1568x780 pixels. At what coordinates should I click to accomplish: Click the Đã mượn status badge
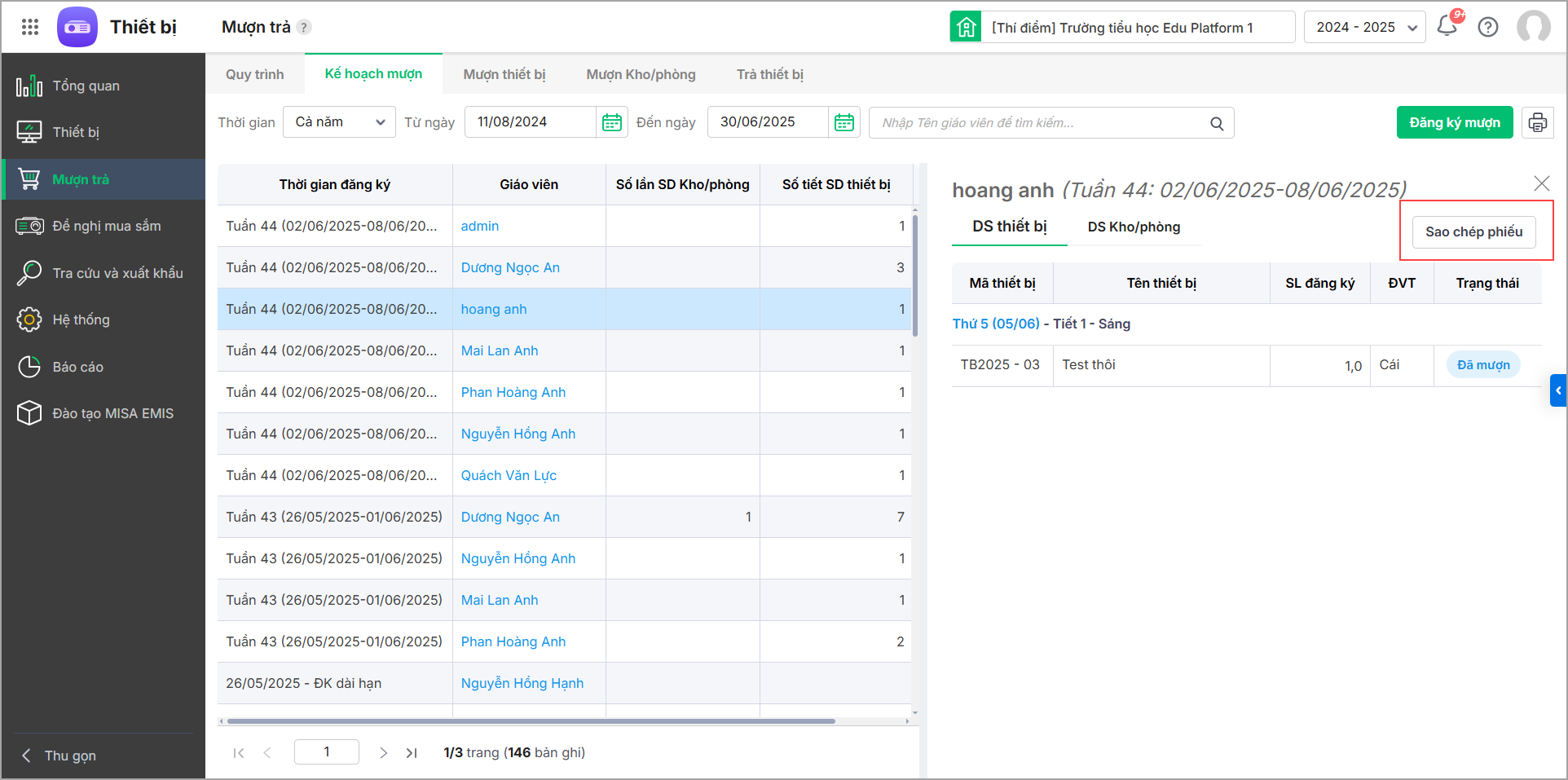[1483, 364]
